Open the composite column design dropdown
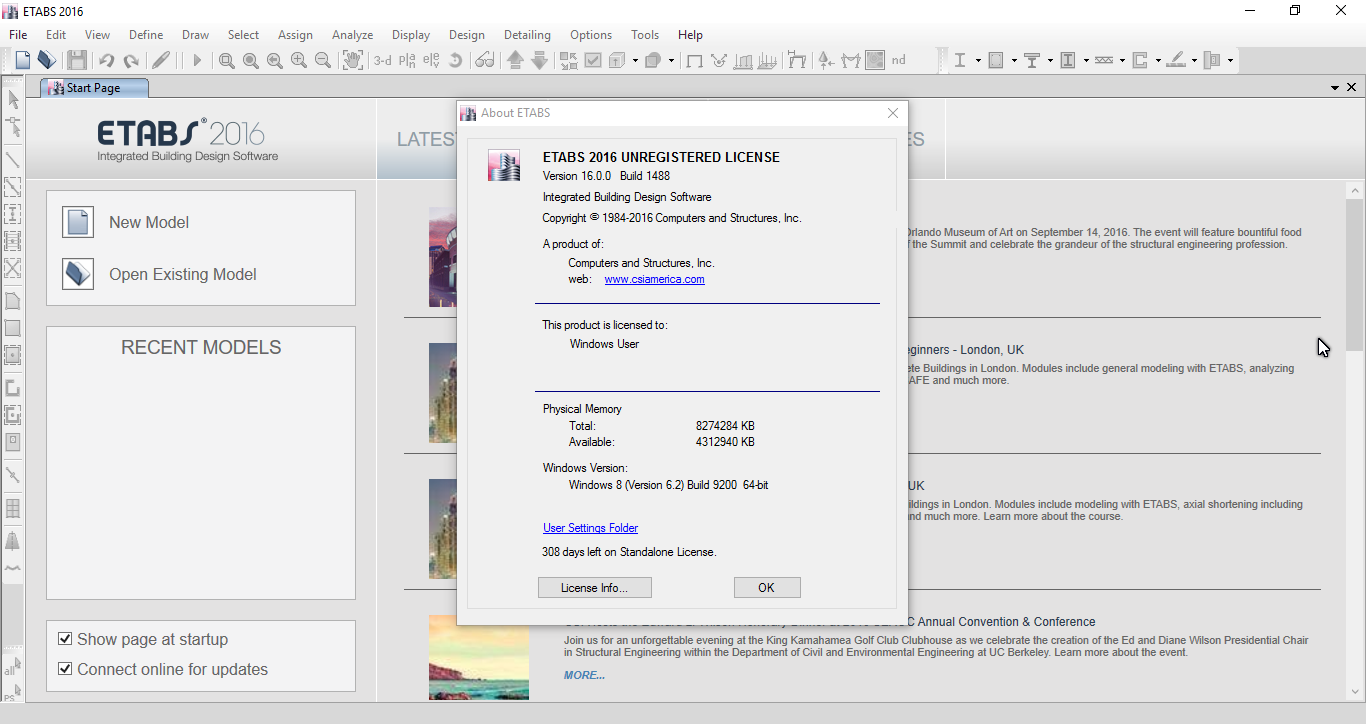The height and width of the screenshot is (724, 1366). pyautogui.click(x=1086, y=61)
